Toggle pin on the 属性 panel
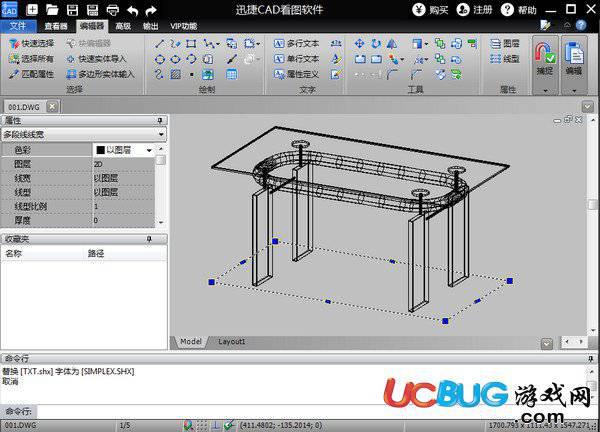The image size is (600, 432). pyautogui.click(x=160, y=121)
